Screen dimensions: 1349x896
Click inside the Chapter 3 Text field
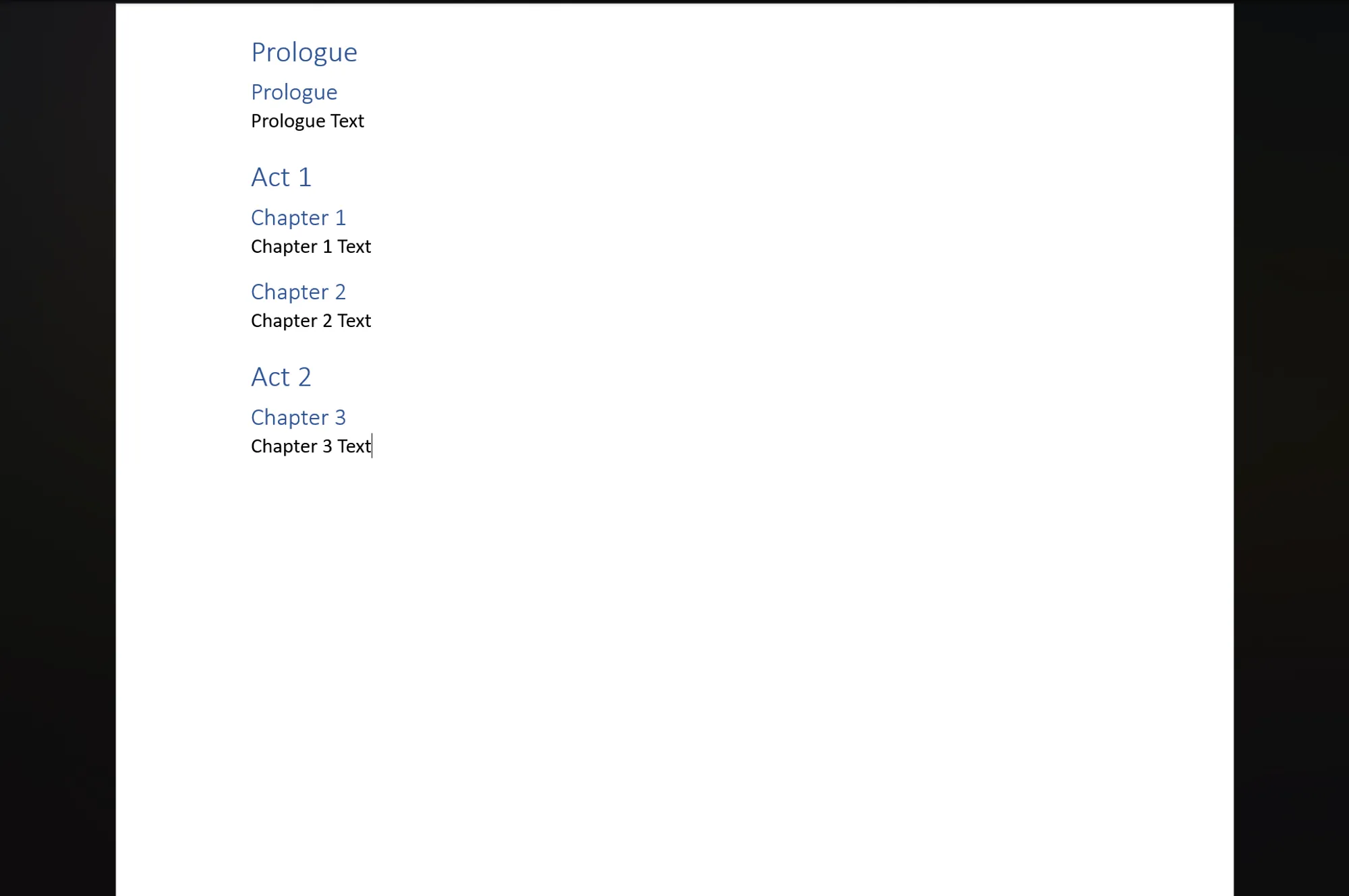[x=311, y=446]
